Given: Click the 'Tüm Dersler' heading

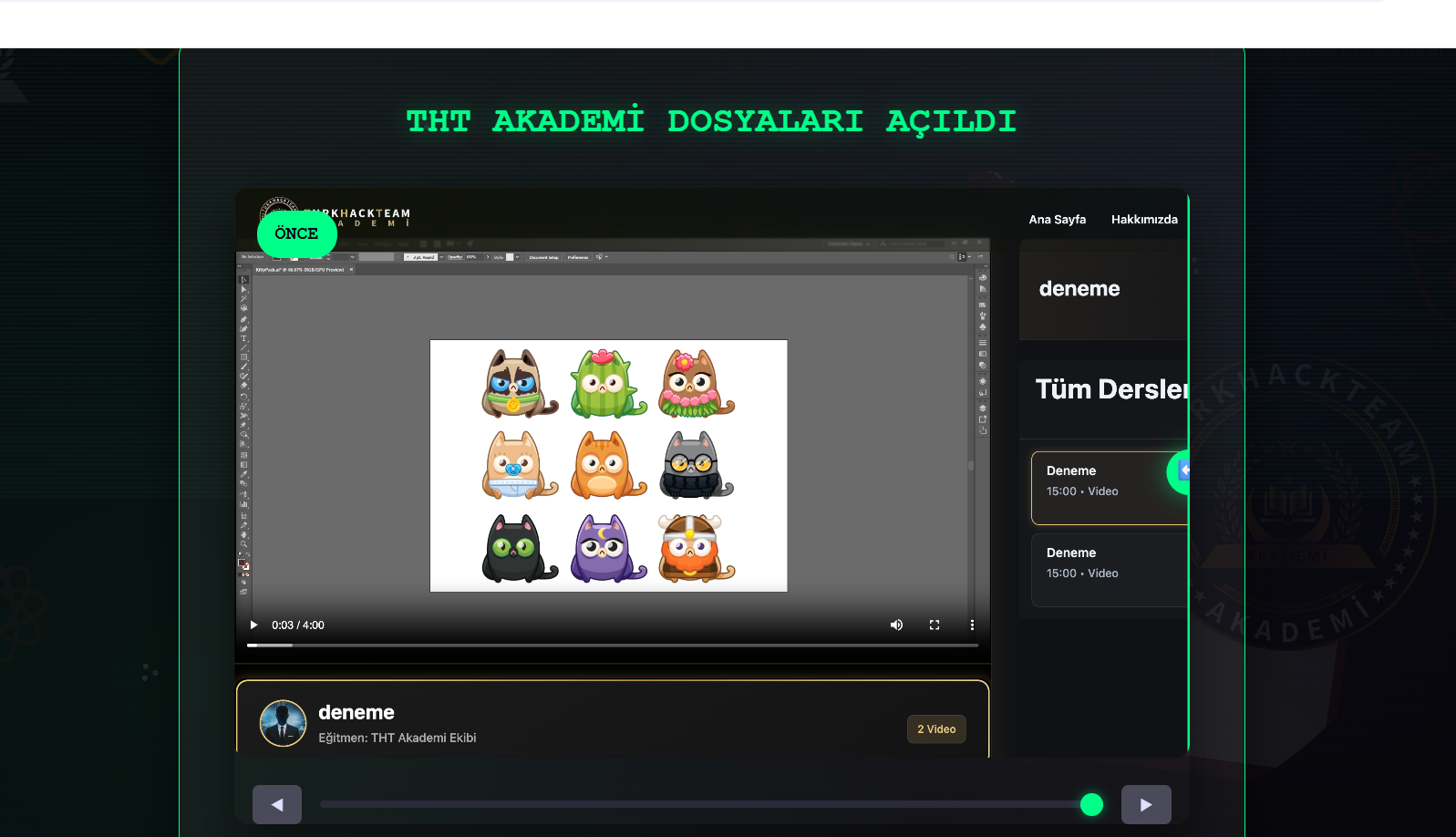Looking at the screenshot, I should tap(1112, 389).
